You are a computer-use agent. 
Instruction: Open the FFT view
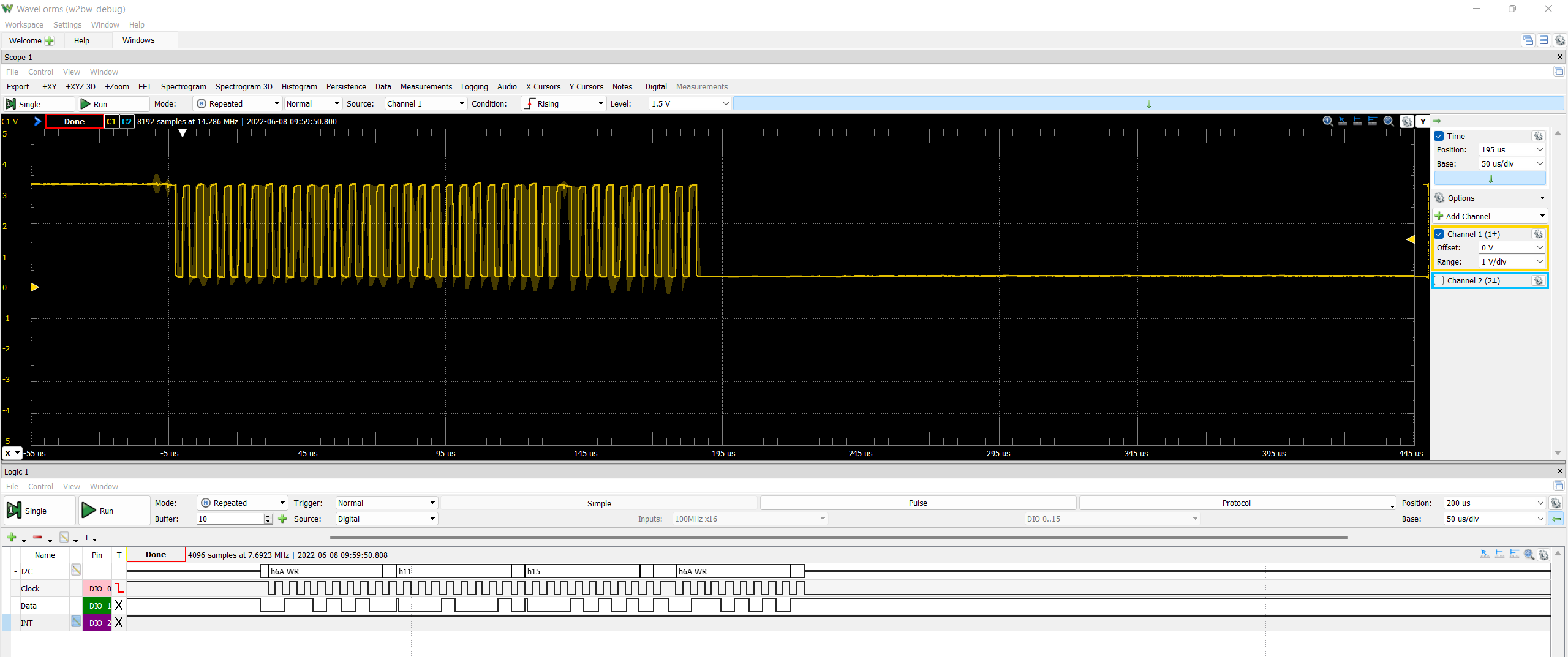(145, 86)
